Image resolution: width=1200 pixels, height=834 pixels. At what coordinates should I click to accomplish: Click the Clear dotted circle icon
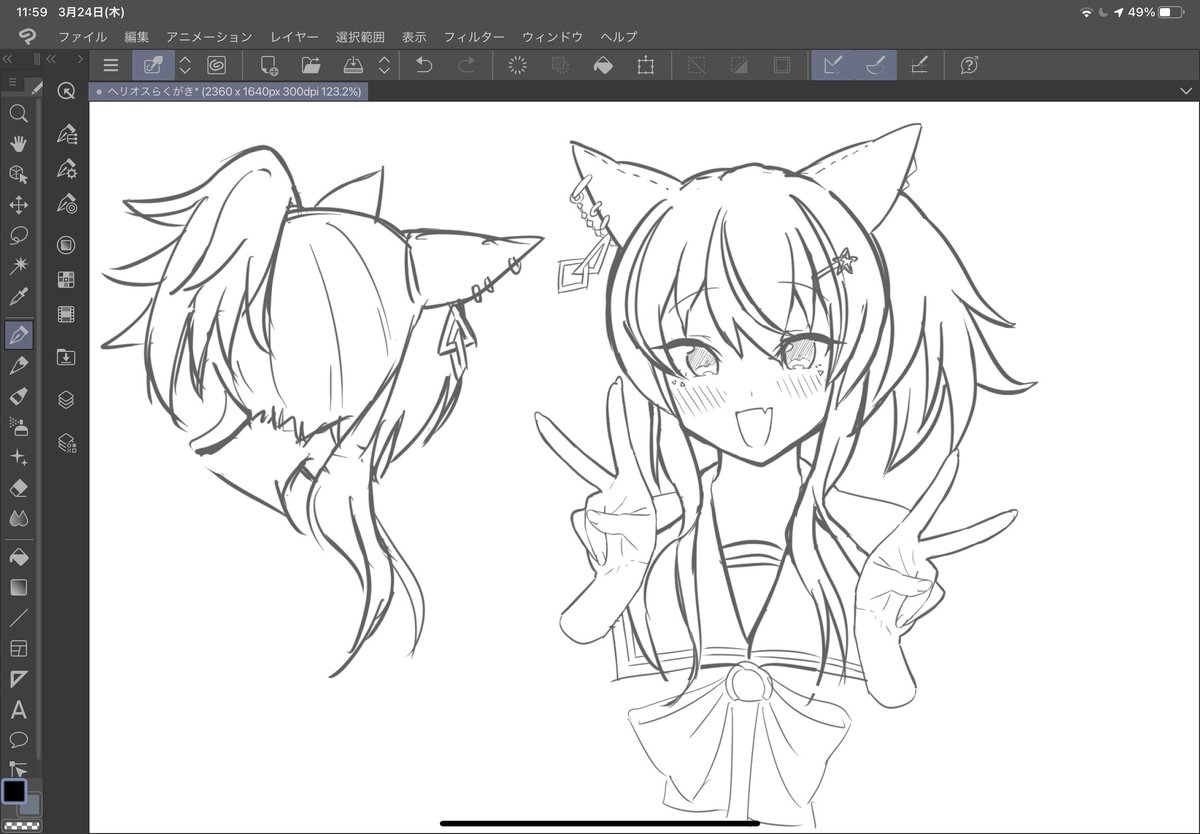[x=518, y=65]
